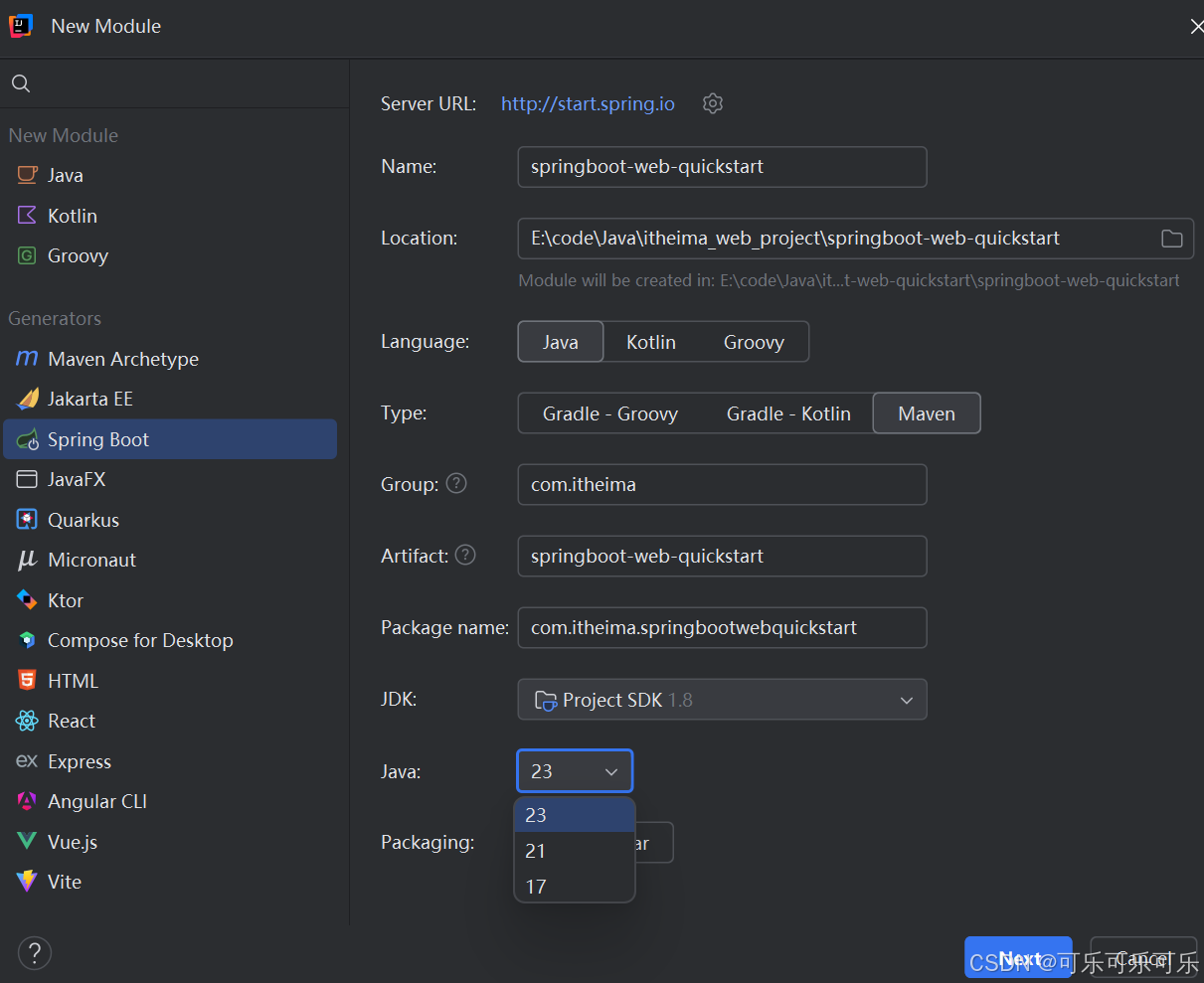Select the Compose for Desktop generator
The image size is (1204, 983).
(x=139, y=639)
